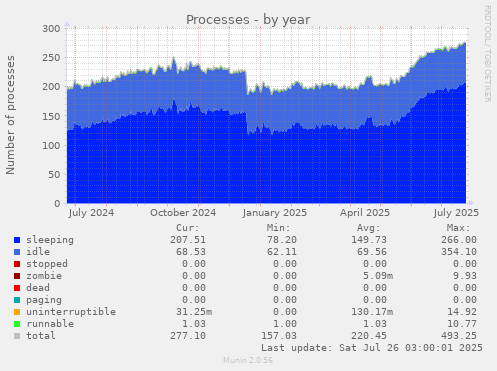The width and height of the screenshot is (497, 371).
Task: Click the stopped legend color swatch
Action: (17, 264)
